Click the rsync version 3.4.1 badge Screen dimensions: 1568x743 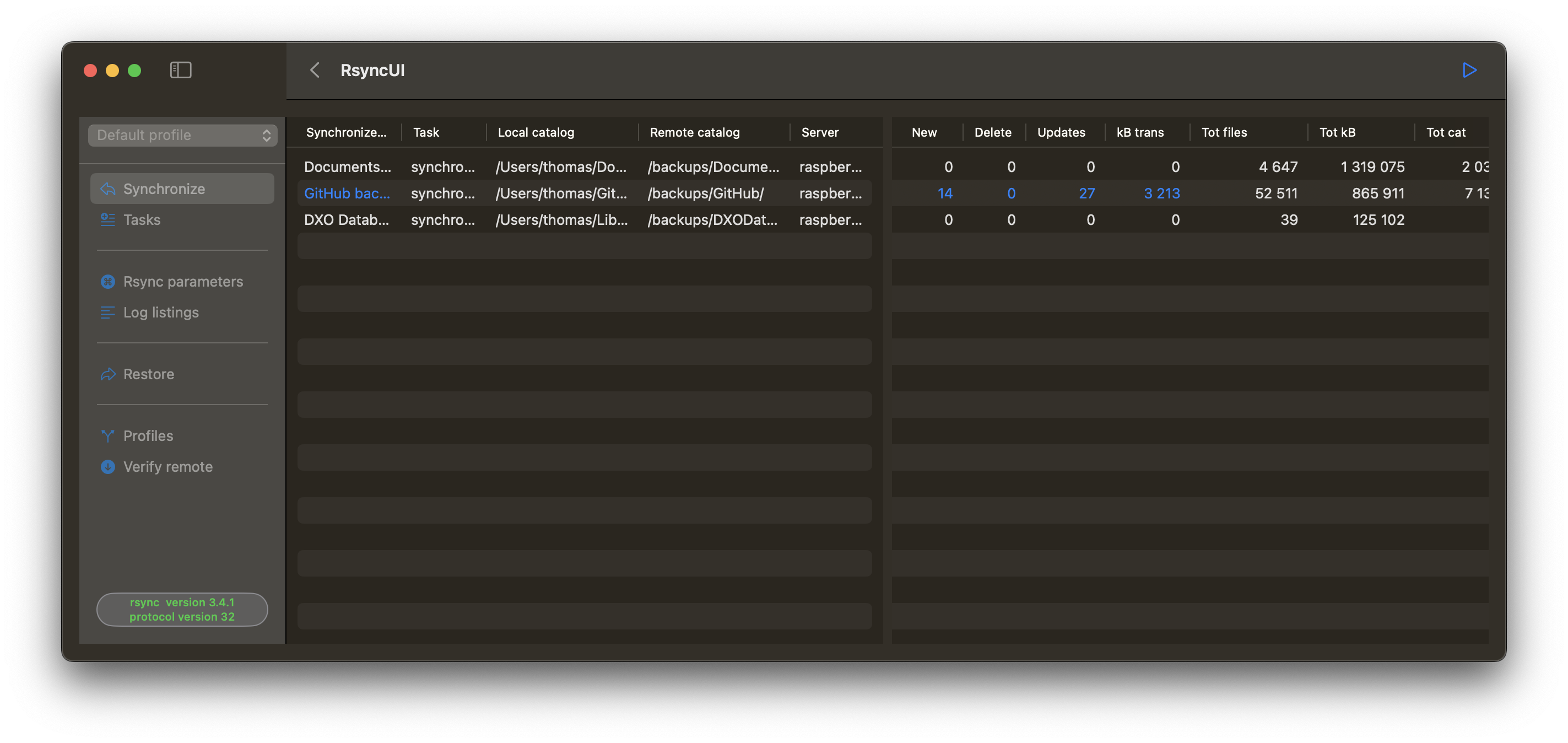(x=182, y=609)
